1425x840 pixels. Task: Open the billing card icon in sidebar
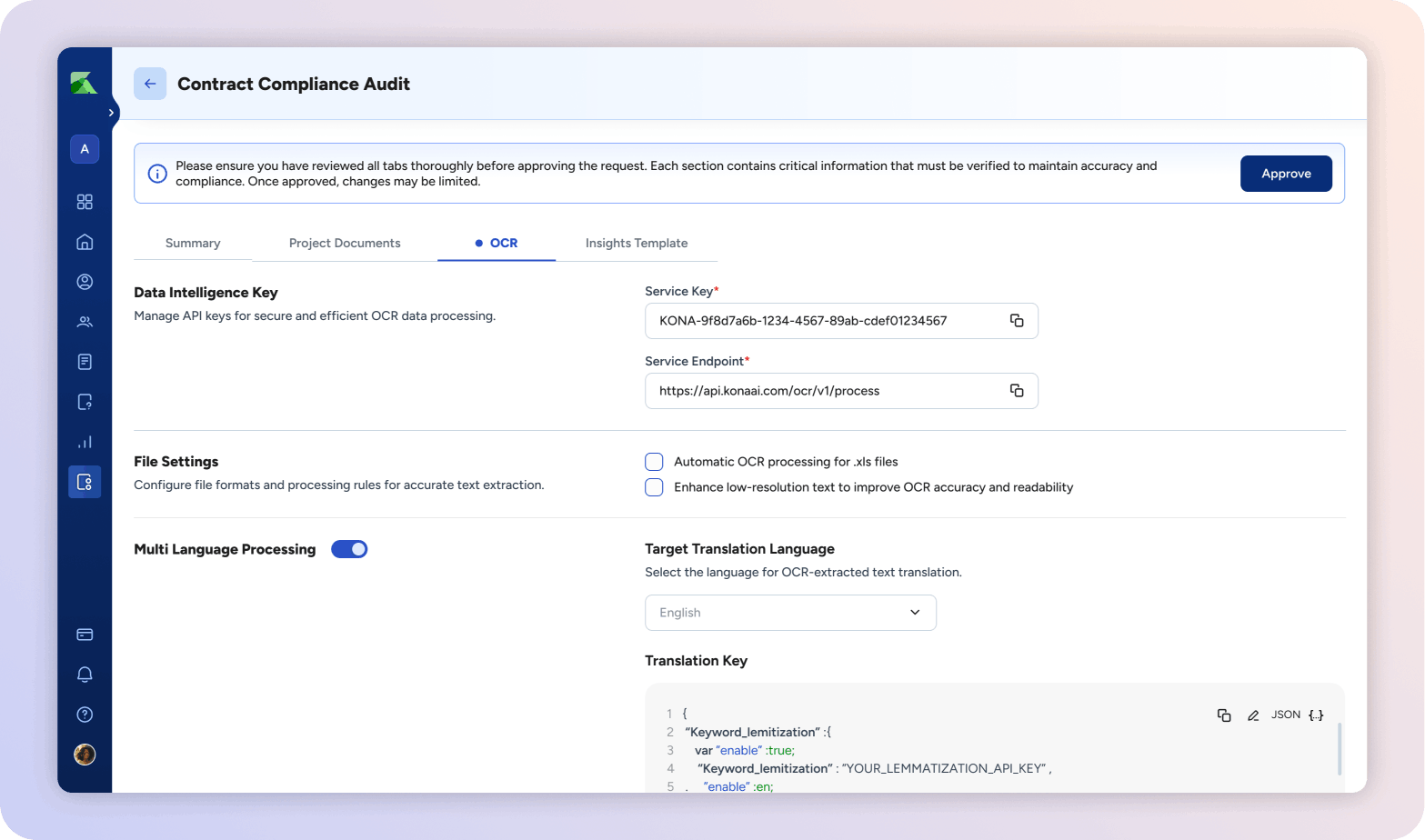85,635
